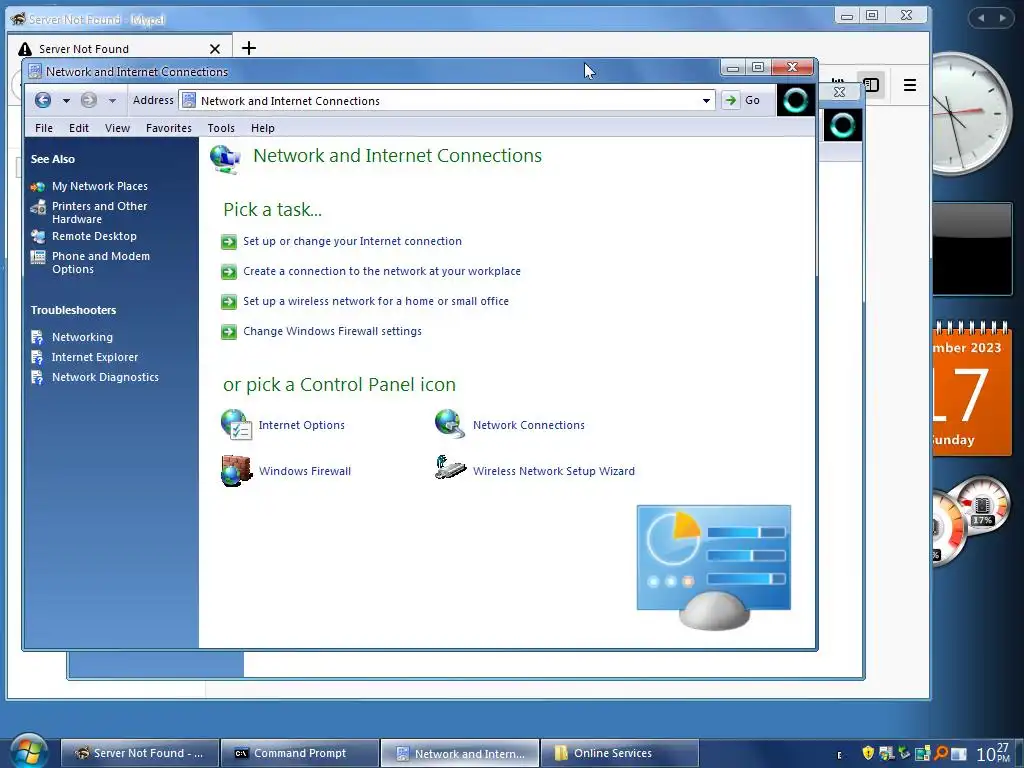Click the Address bar field
This screenshot has width=1024, height=768.
[x=447, y=101]
